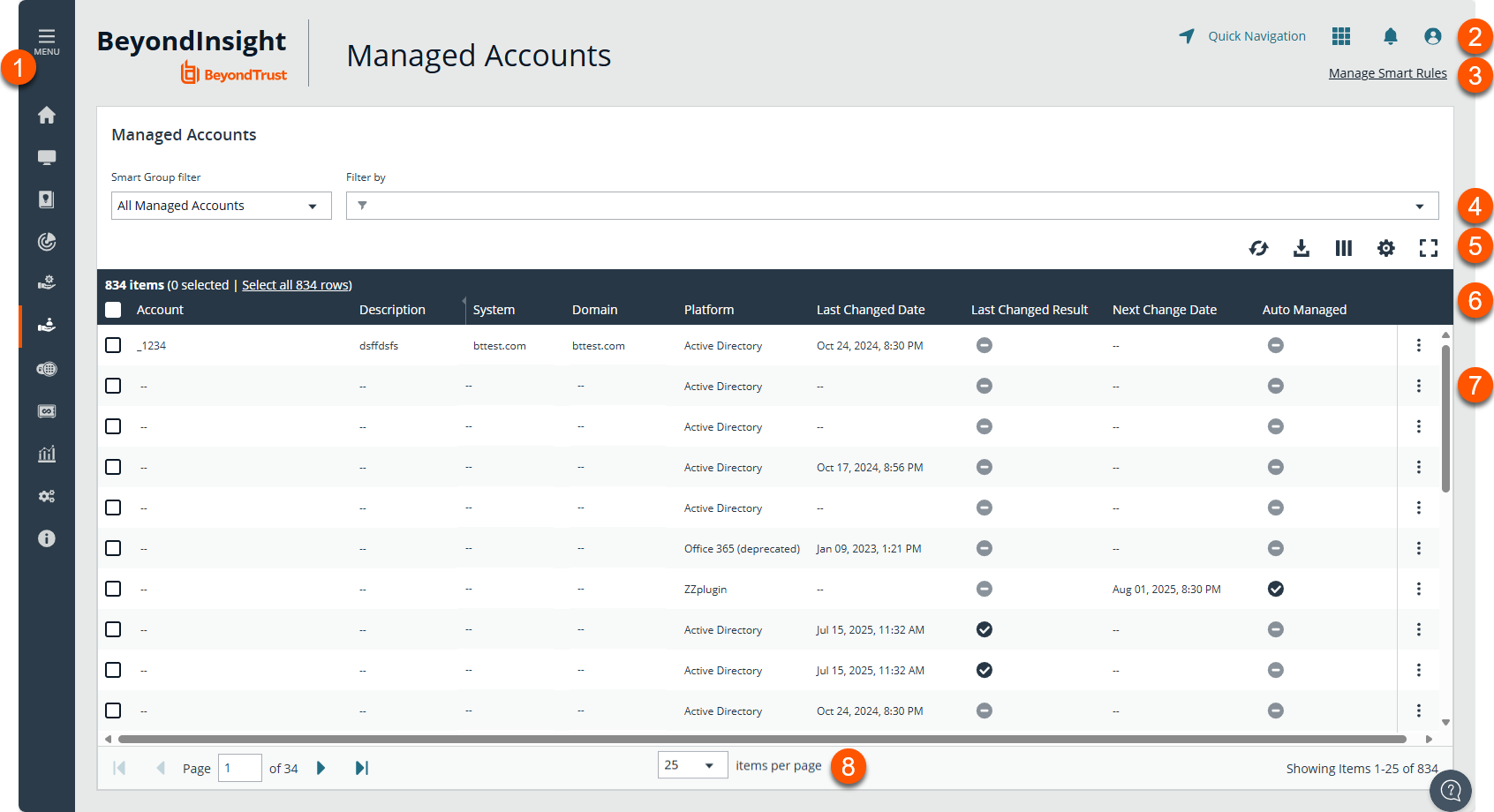Click the bttest.com System cell
This screenshot has height=812, width=1494.
pos(500,346)
